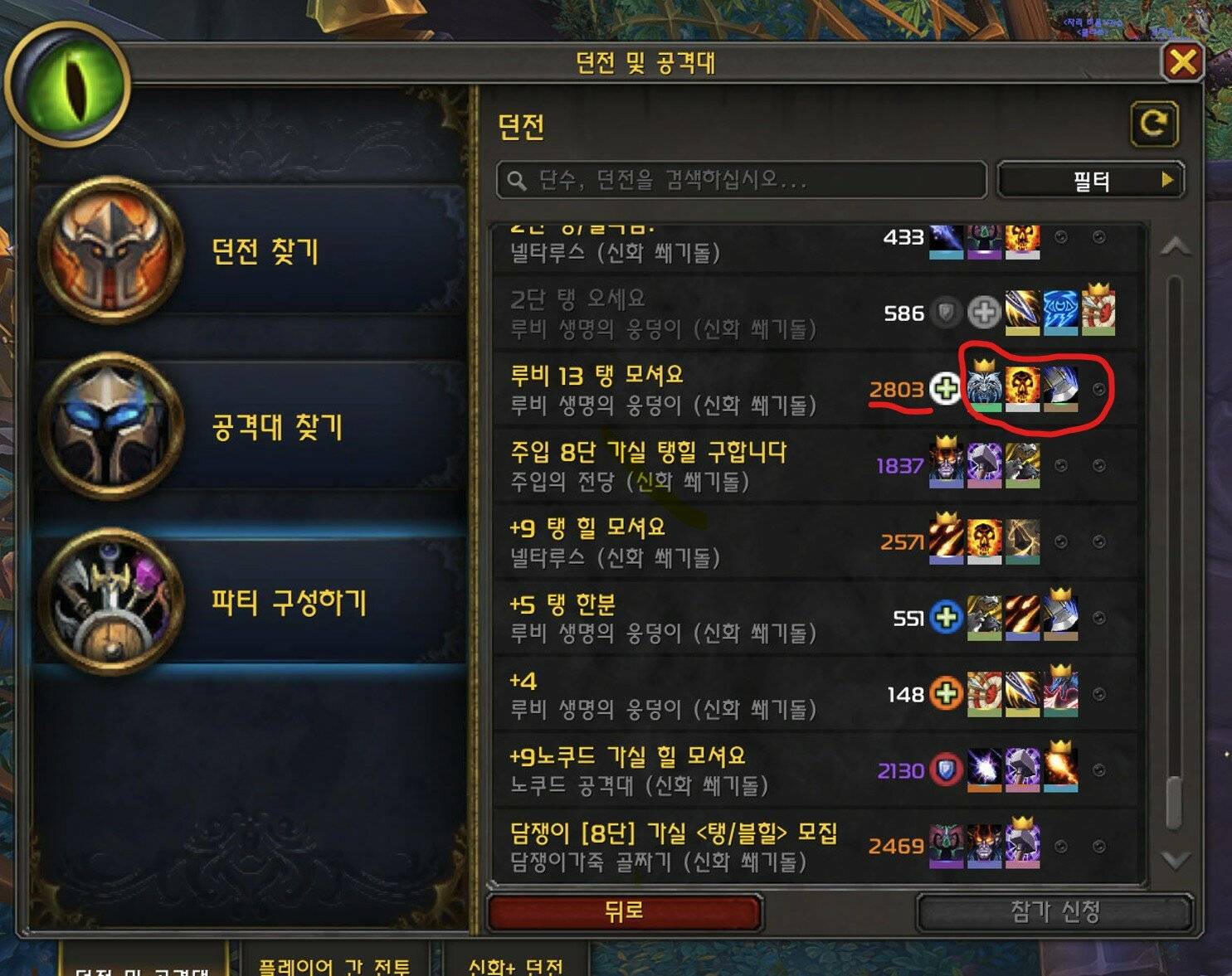Click the scroll up arrow of dungeon list
1232x976 pixels.
[1176, 247]
